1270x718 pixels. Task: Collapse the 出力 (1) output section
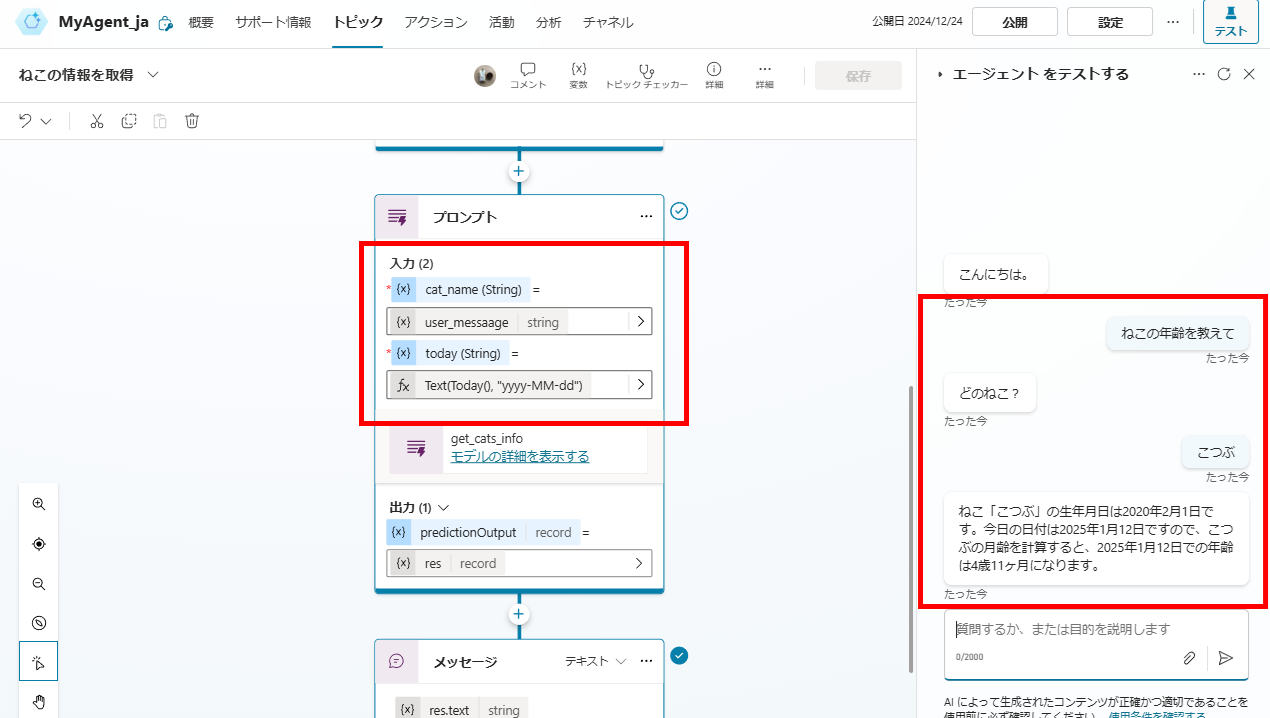tap(443, 507)
